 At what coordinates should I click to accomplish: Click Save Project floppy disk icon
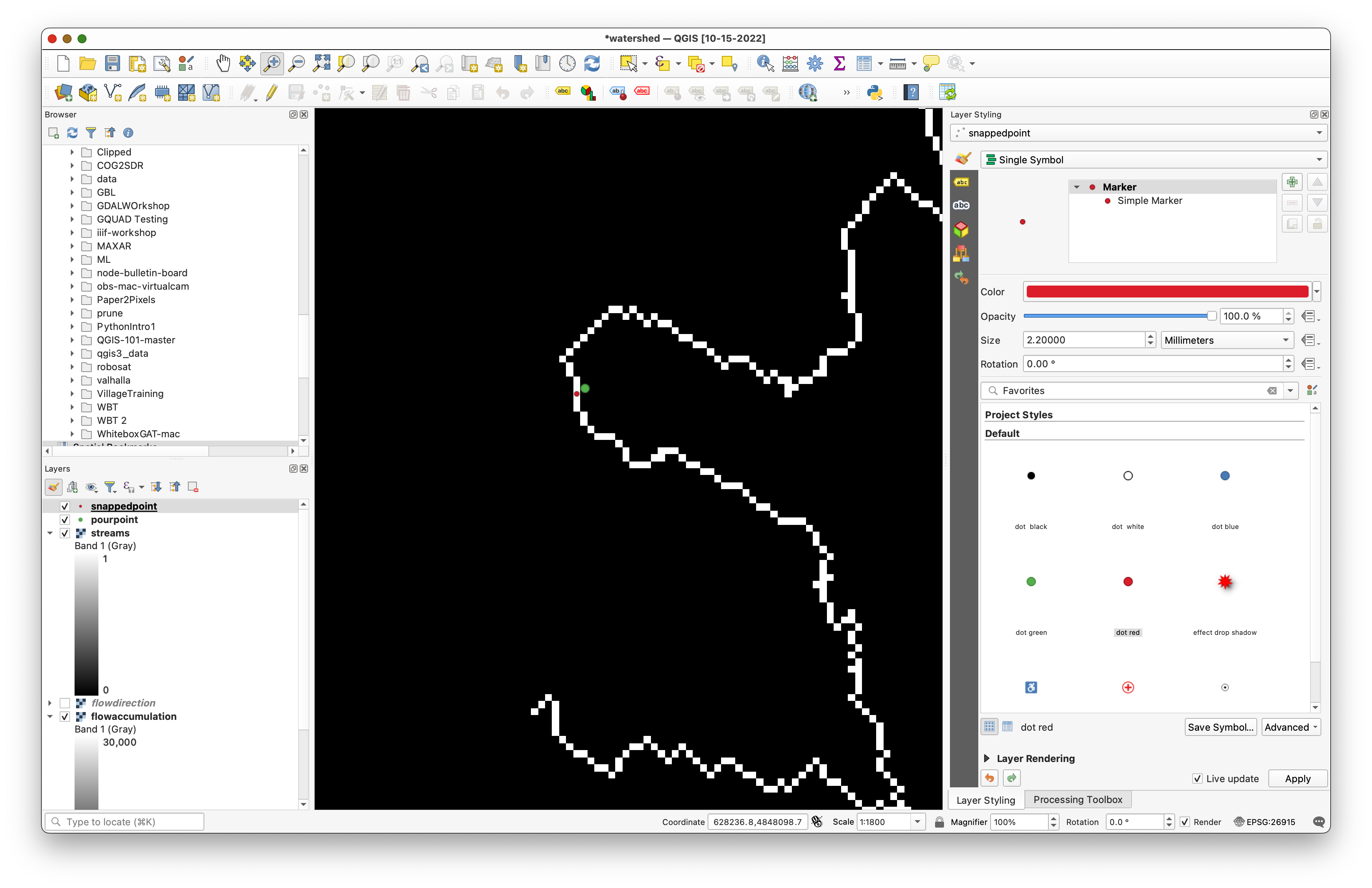coord(113,63)
